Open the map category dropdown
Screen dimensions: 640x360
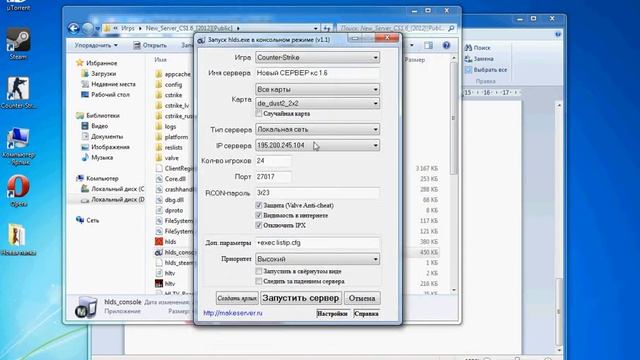pyautogui.click(x=318, y=89)
